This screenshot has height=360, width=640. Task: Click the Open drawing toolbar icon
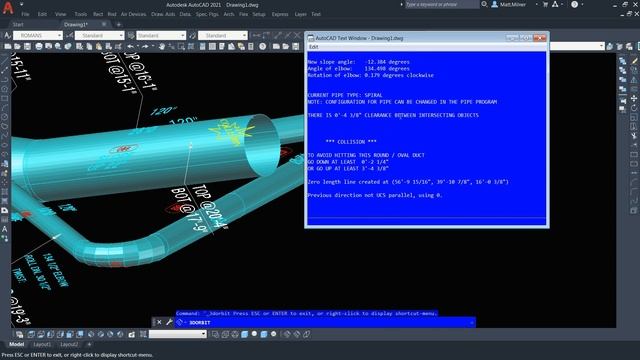(17, 47)
